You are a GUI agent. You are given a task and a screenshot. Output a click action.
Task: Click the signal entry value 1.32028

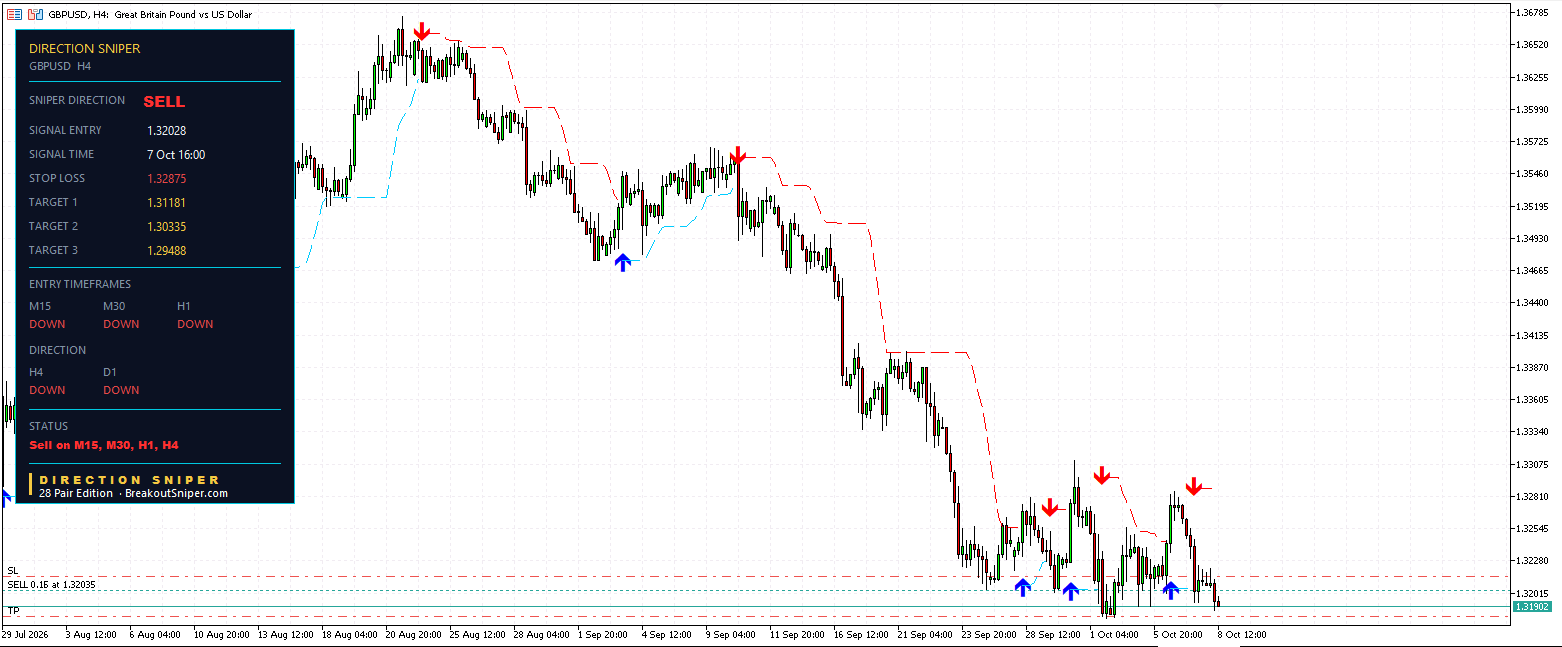tap(167, 130)
